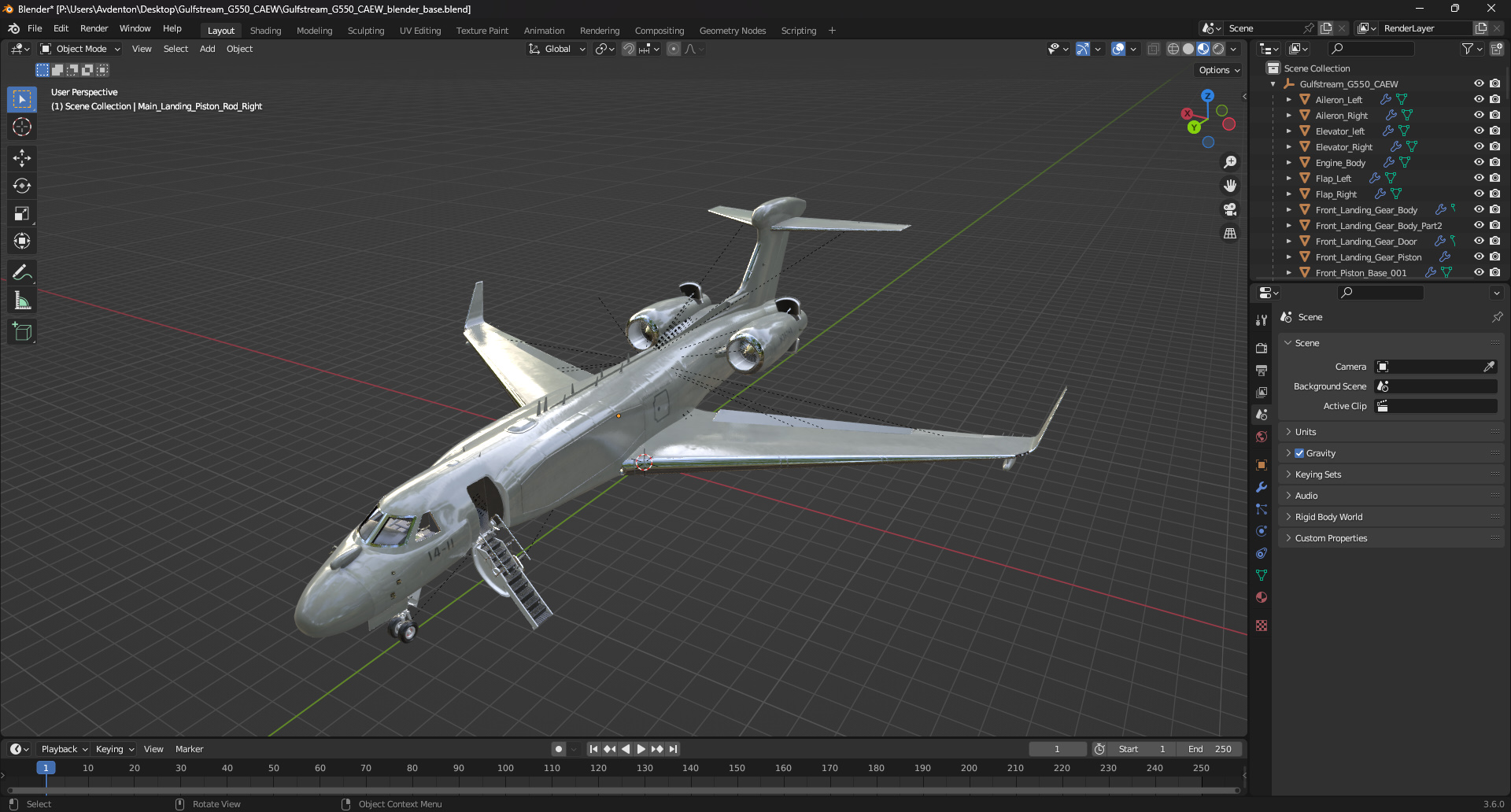1511x812 pixels.
Task: Switch to the Scripting workspace tab
Action: (798, 31)
